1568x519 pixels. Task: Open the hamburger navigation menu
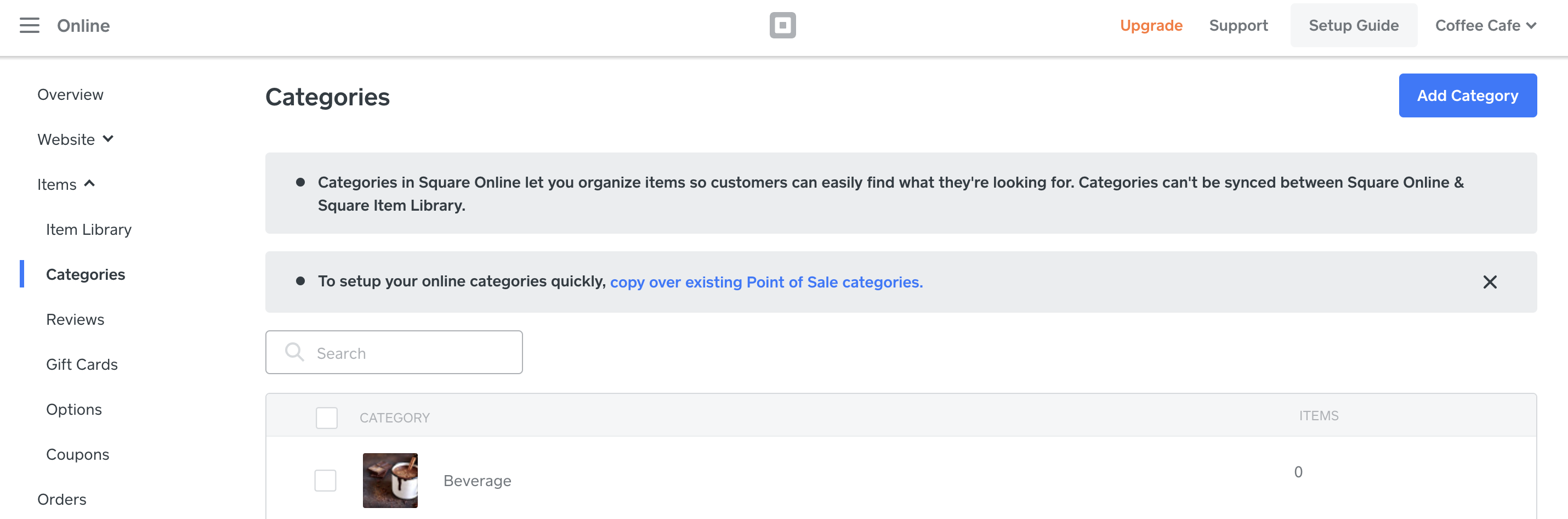(29, 26)
